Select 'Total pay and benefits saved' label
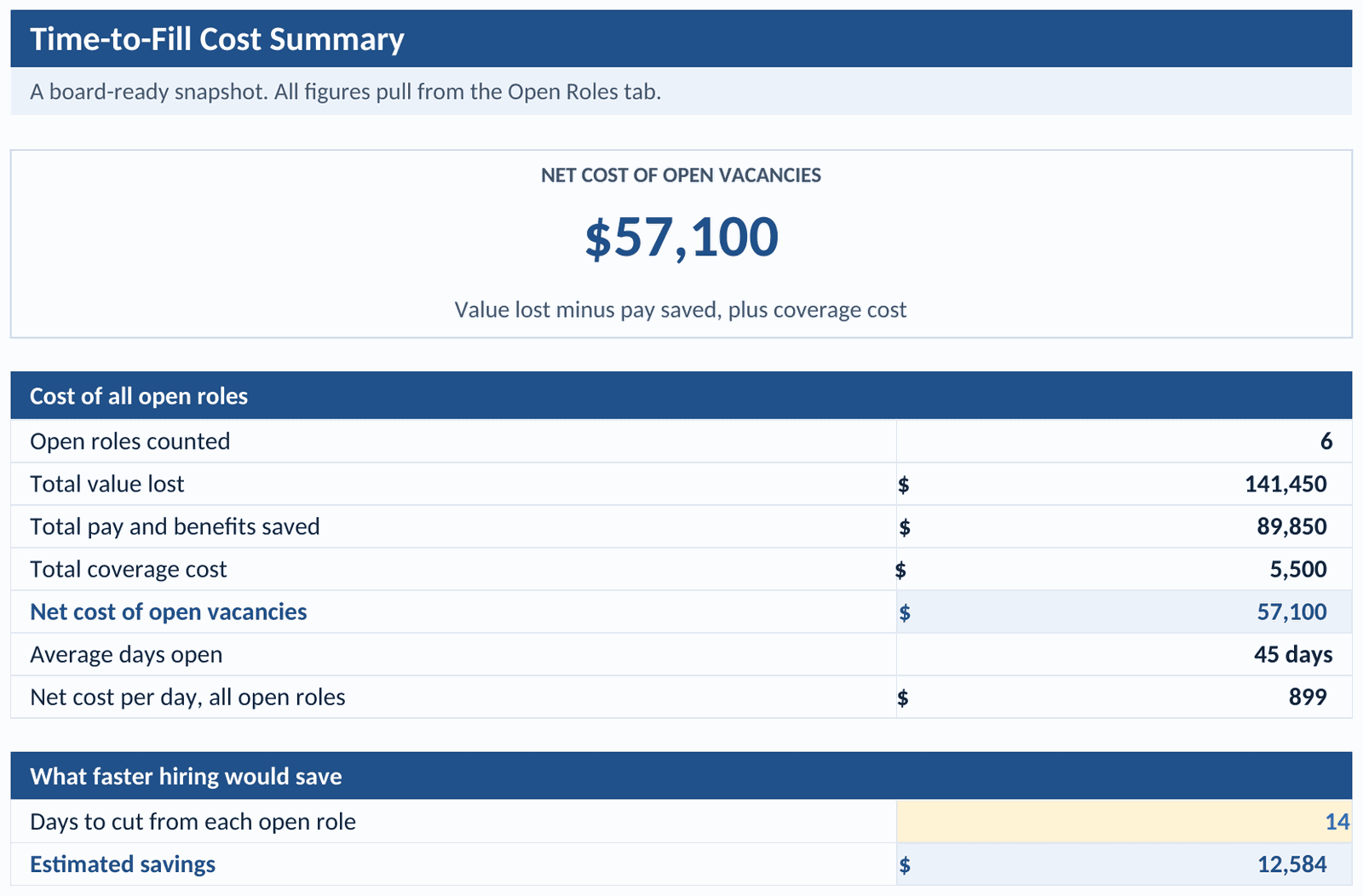 [175, 526]
